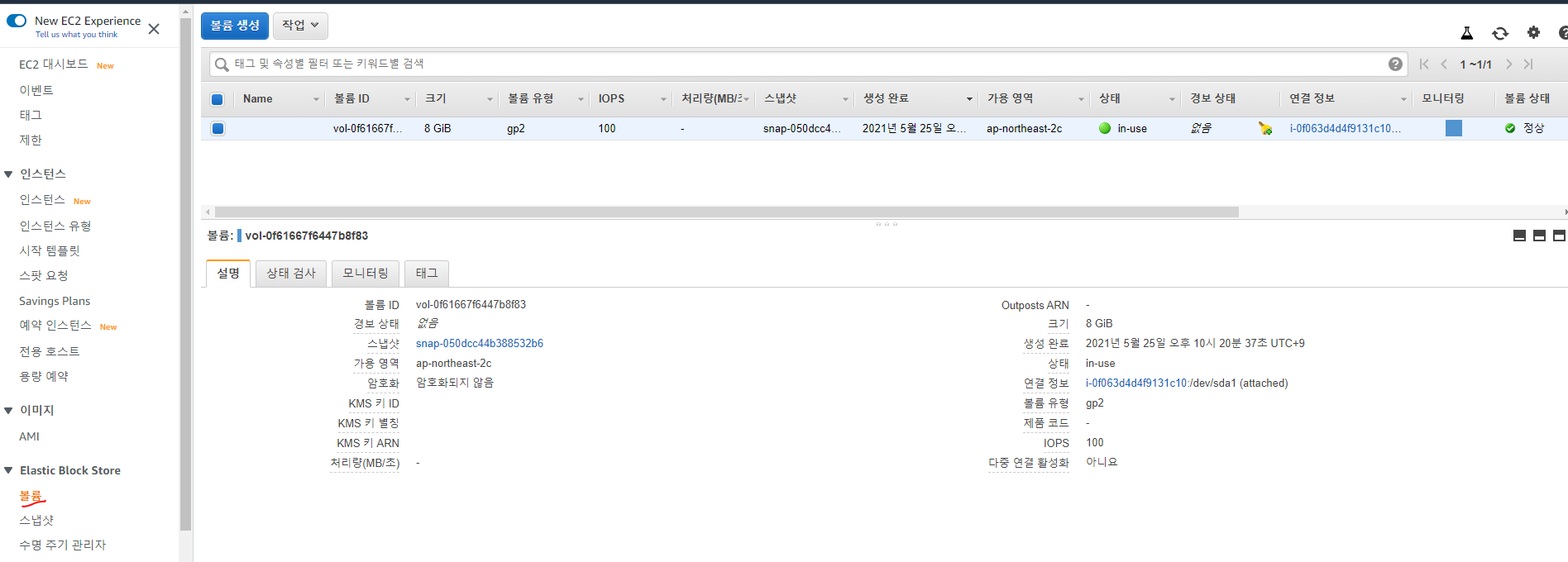The image size is (1568, 562).
Task: Click the 볼륨 생성 button
Action: point(235,26)
